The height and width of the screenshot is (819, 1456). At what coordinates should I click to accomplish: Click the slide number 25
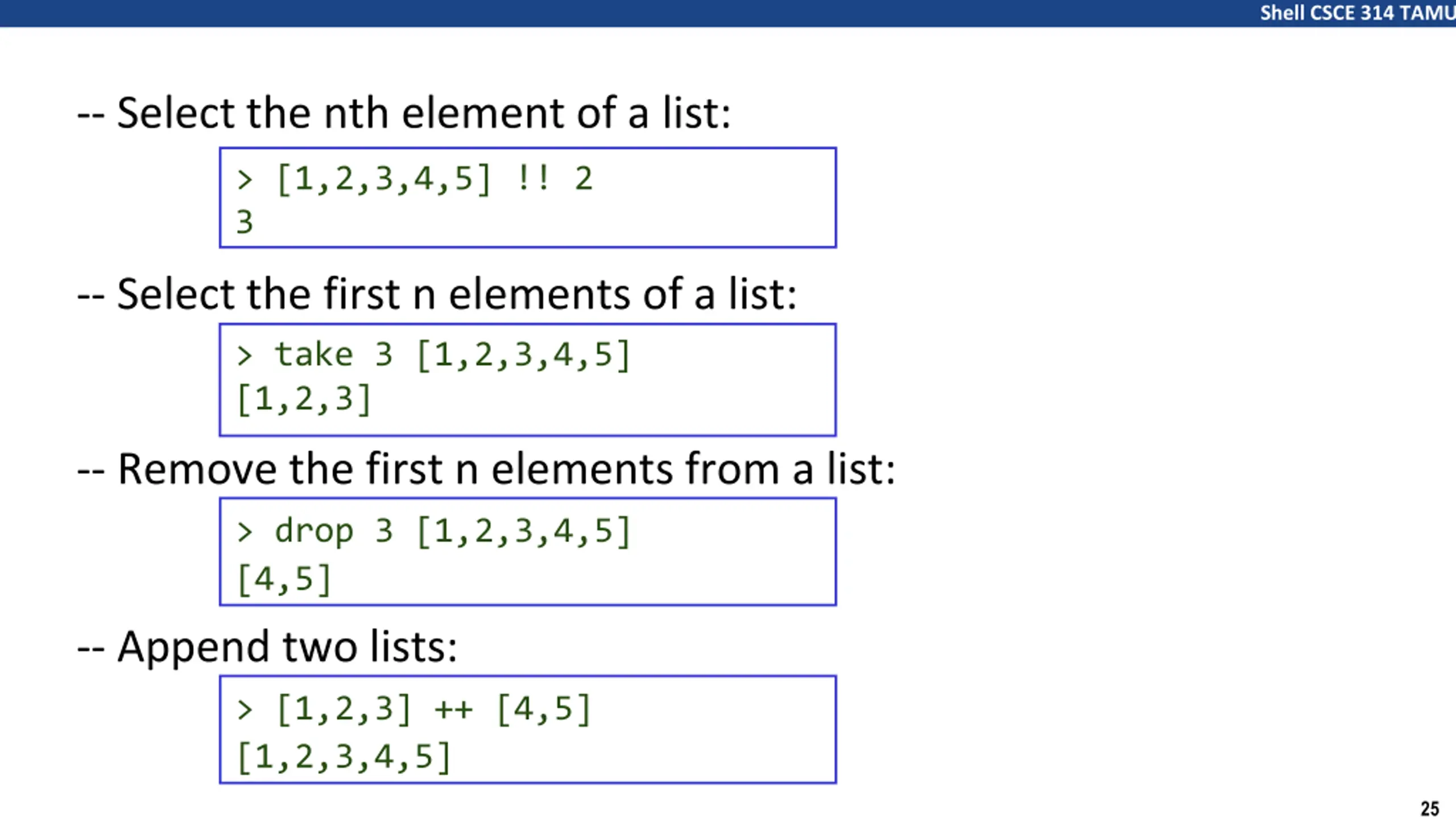tap(1430, 808)
